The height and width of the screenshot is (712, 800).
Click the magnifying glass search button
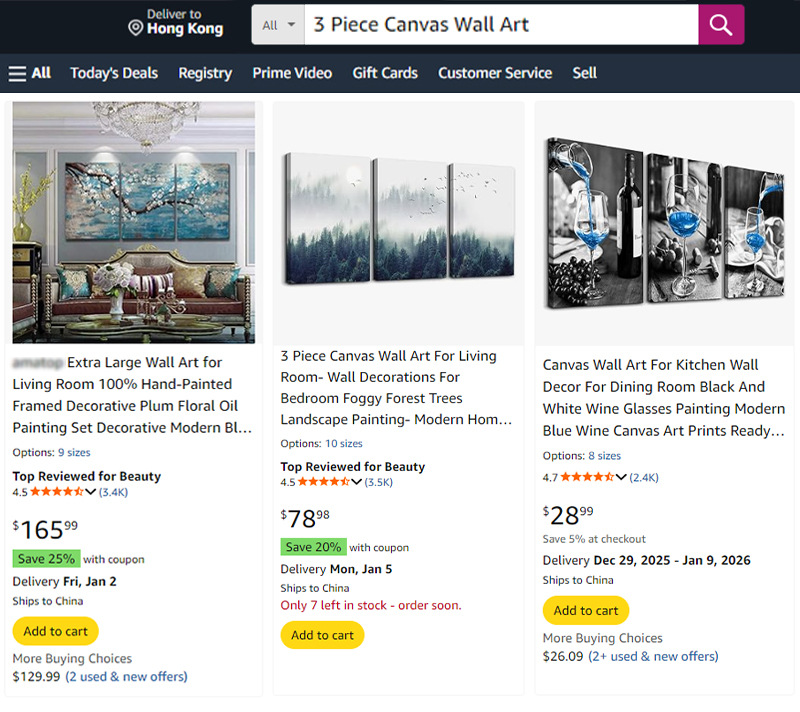click(721, 25)
